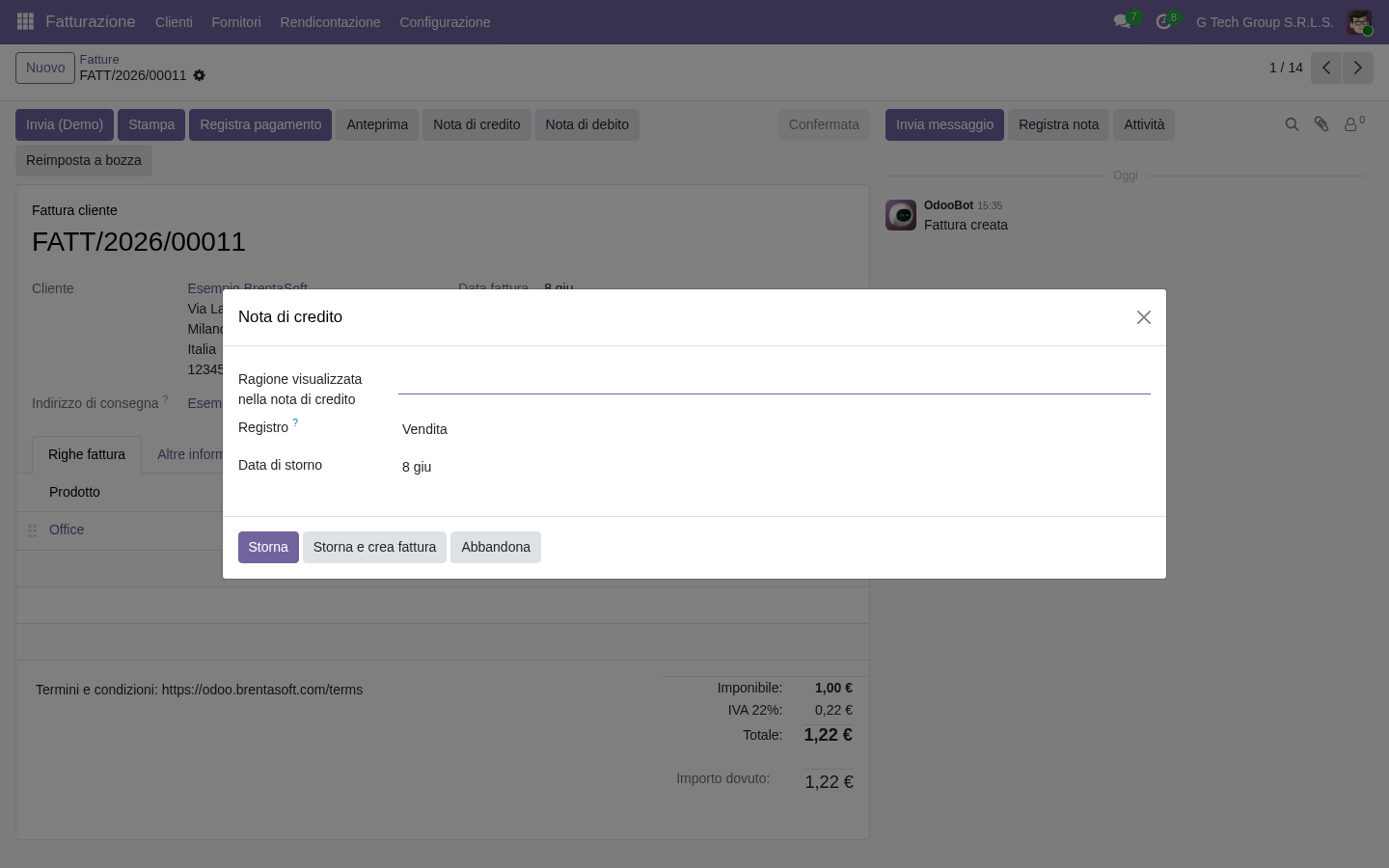
Task: Click the Importo dovuto 1,22 € value
Action: click(829, 781)
